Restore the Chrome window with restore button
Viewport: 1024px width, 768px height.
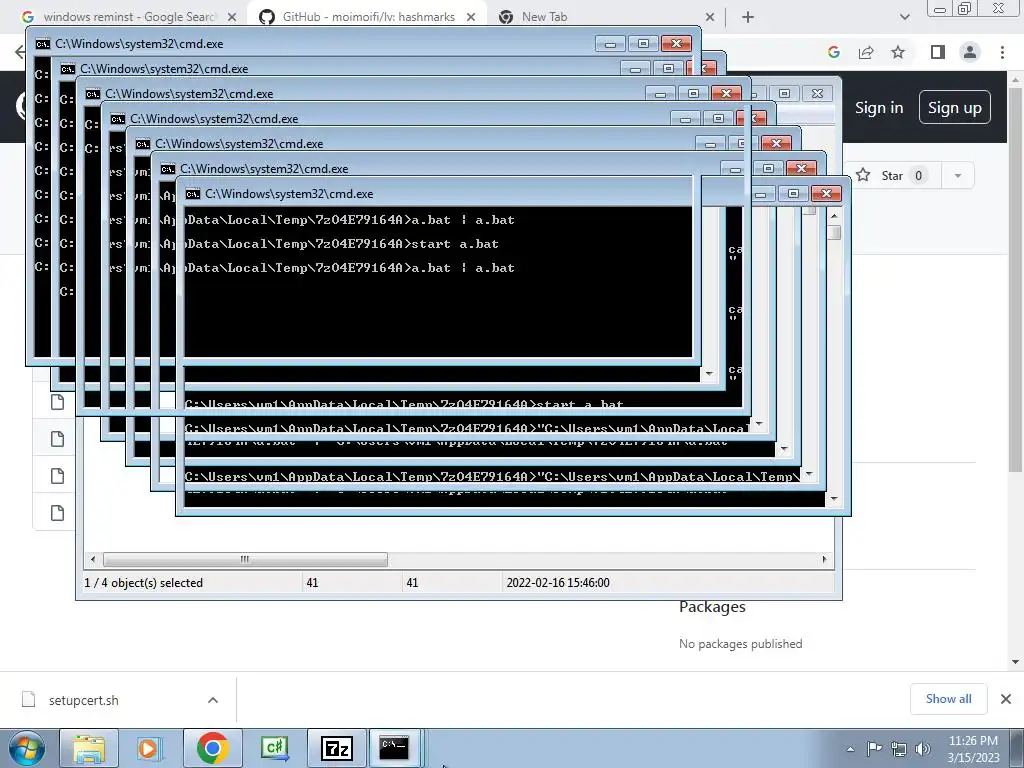tap(965, 8)
